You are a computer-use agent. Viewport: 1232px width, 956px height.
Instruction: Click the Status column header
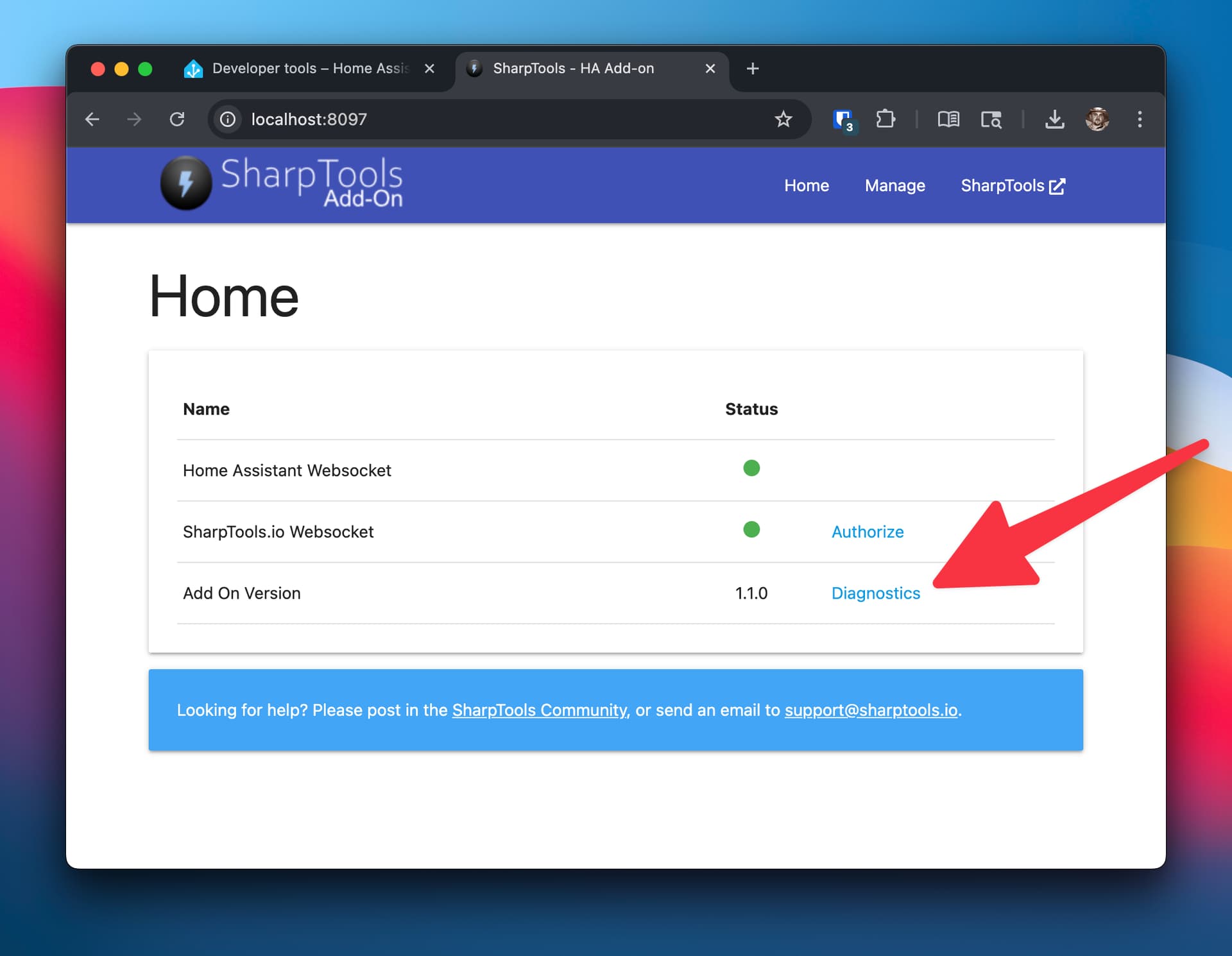751,409
